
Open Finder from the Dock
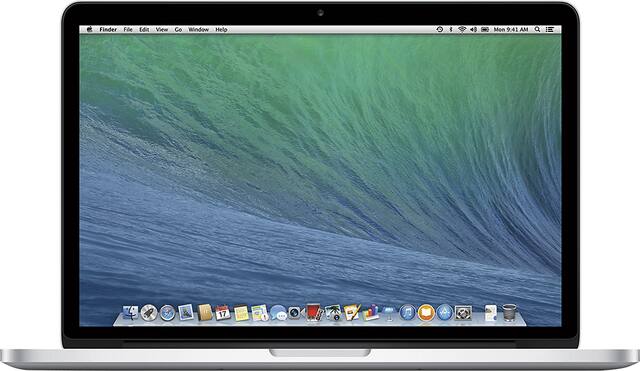131,313
